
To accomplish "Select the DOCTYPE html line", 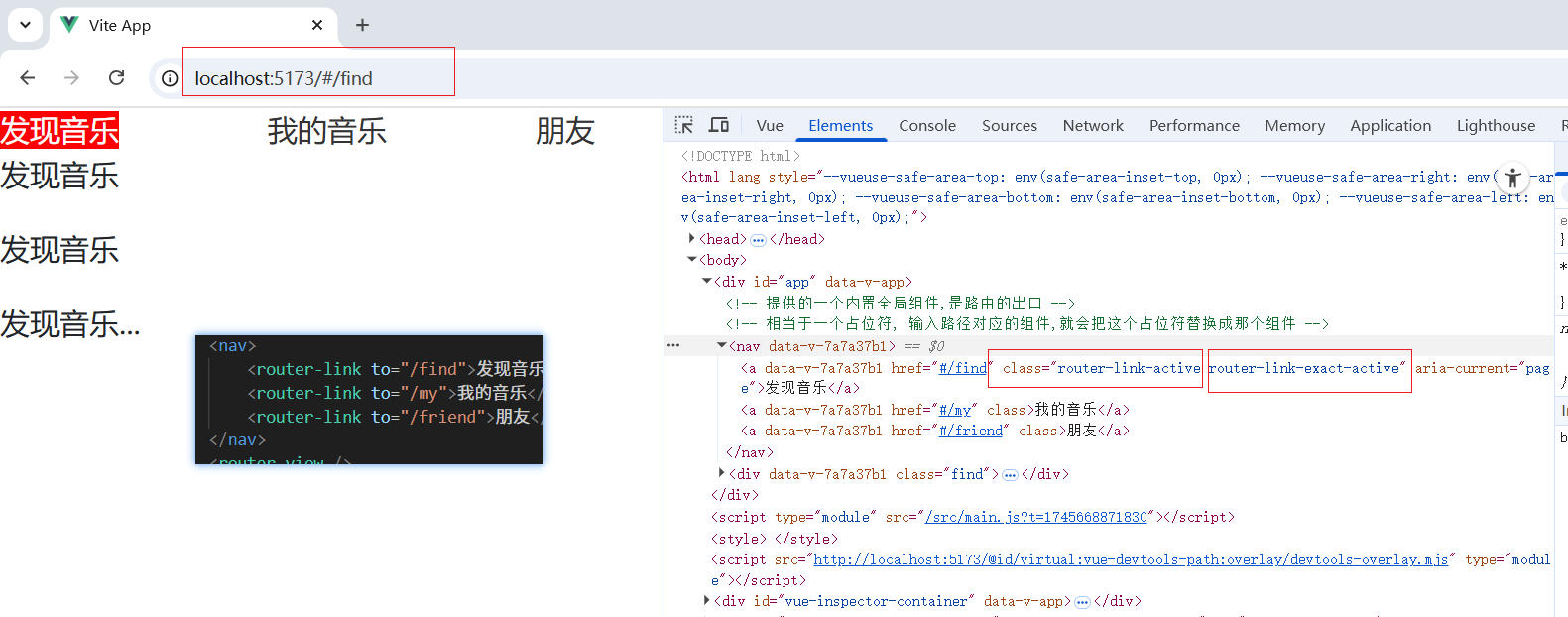I will coord(740,156).
